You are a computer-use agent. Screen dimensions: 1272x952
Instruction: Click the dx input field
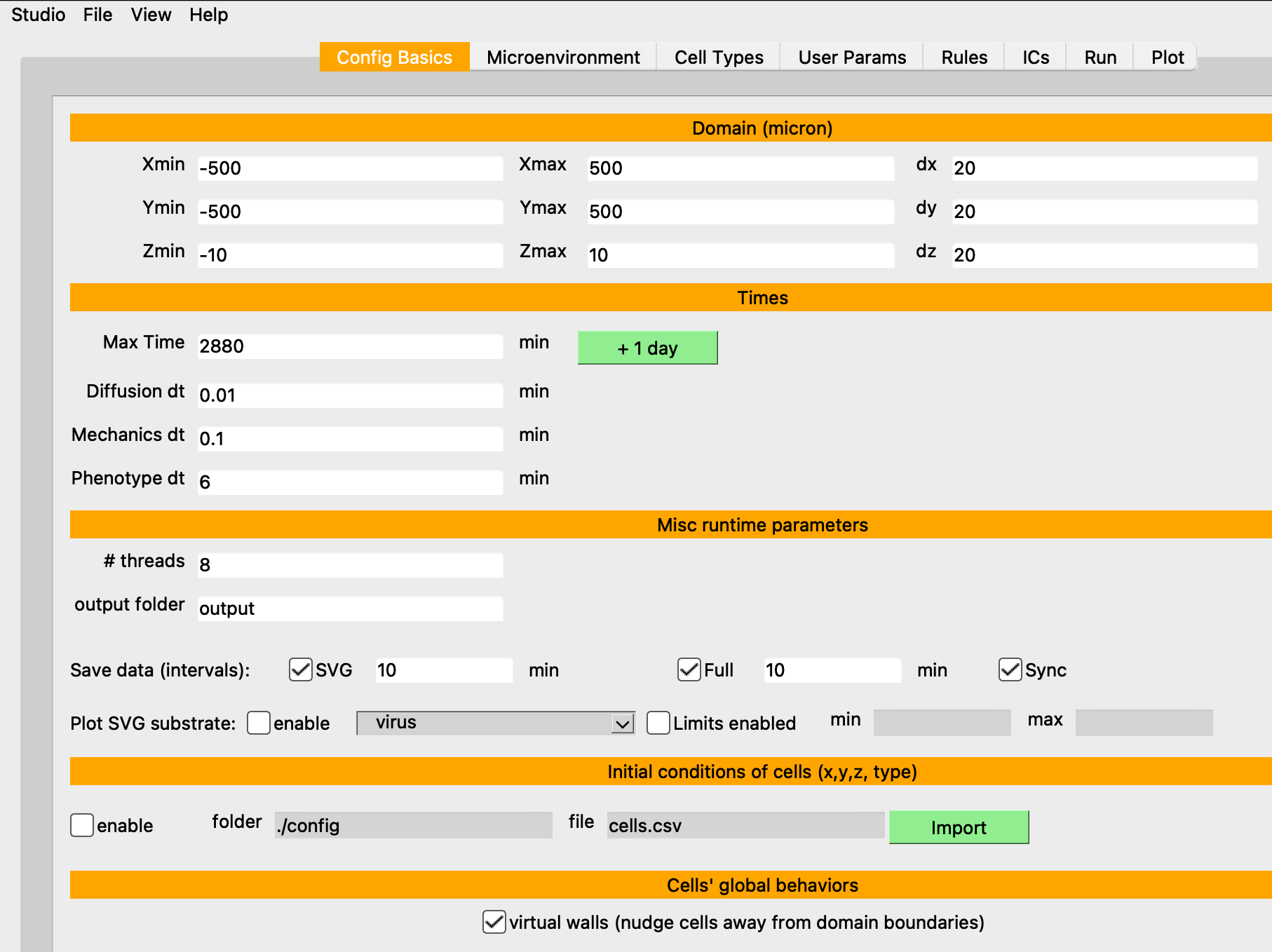(x=1104, y=168)
